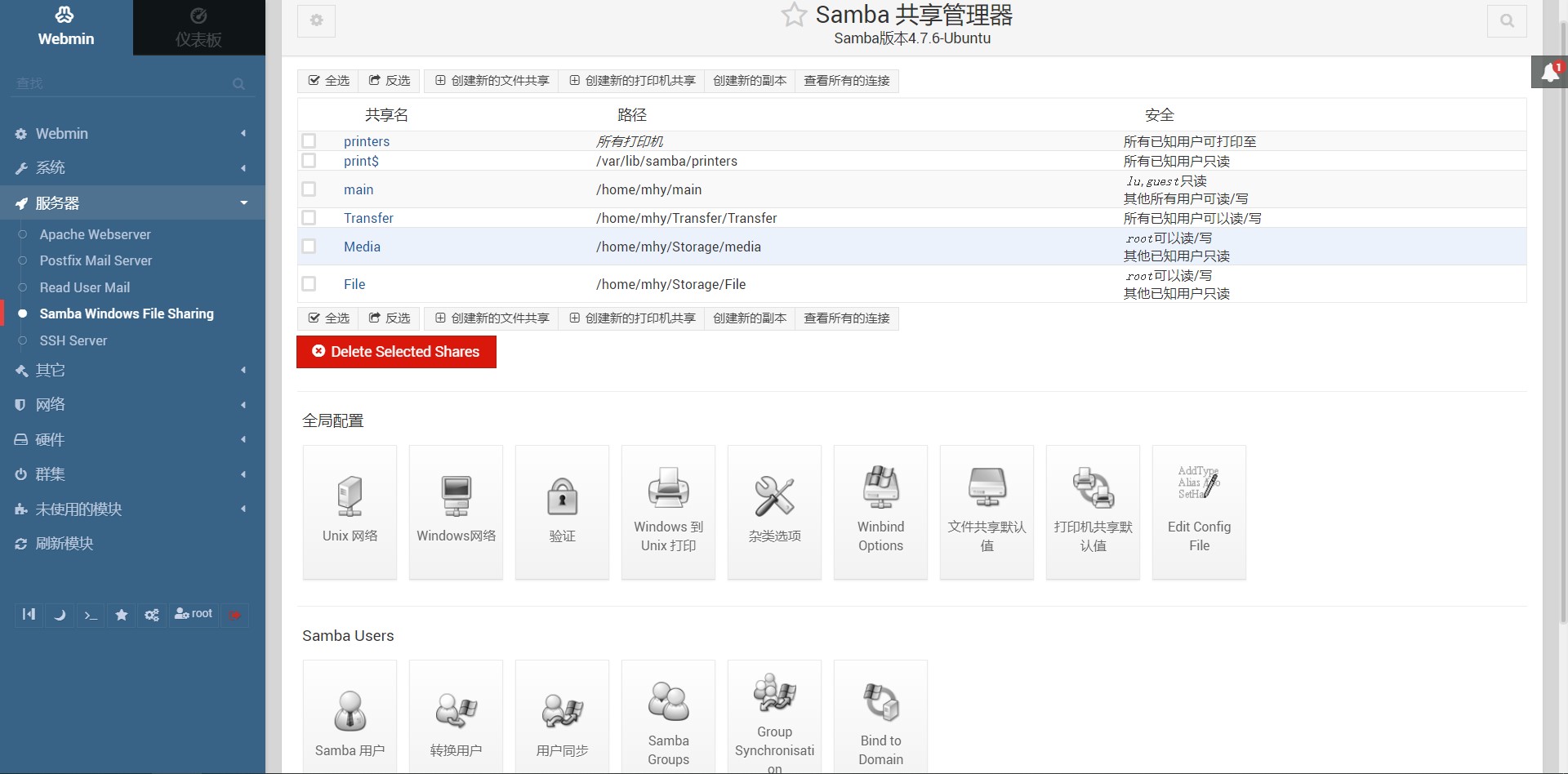This screenshot has width=1568, height=774.
Task: Open the 用户同步 icon
Action: click(x=562, y=717)
